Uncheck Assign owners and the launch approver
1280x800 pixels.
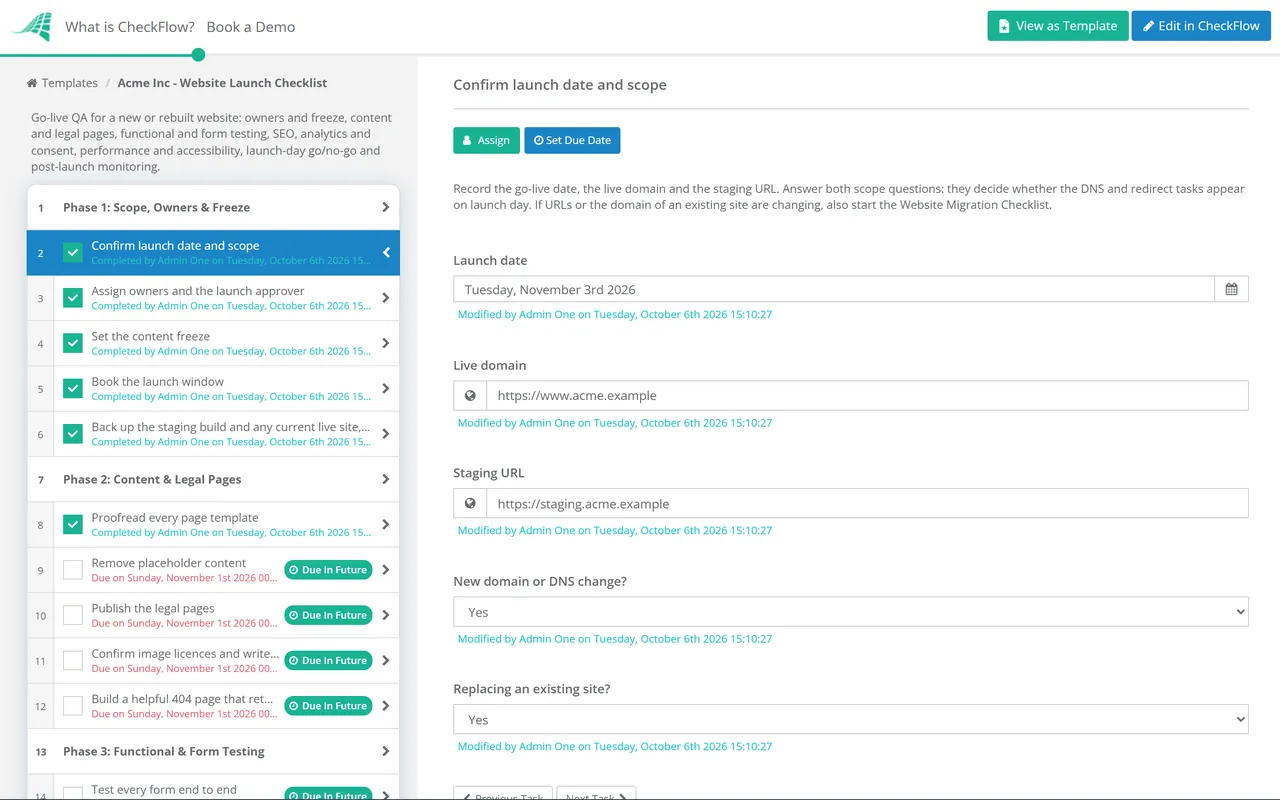coord(73,298)
